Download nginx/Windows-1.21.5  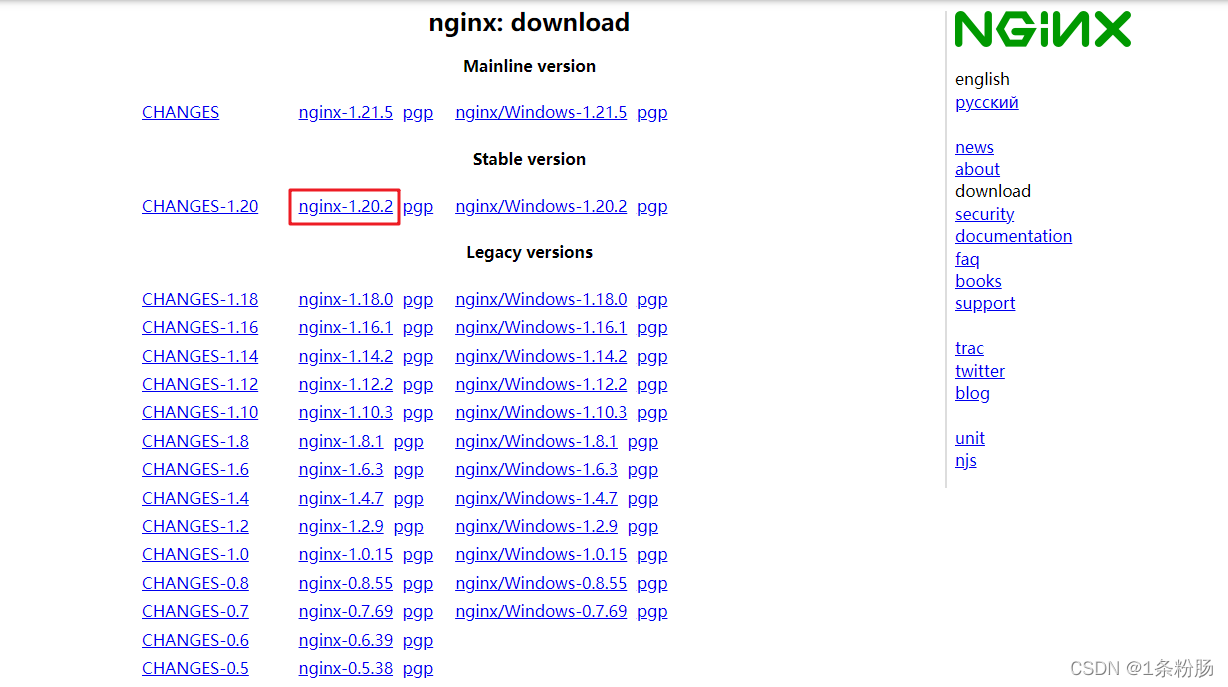point(541,113)
